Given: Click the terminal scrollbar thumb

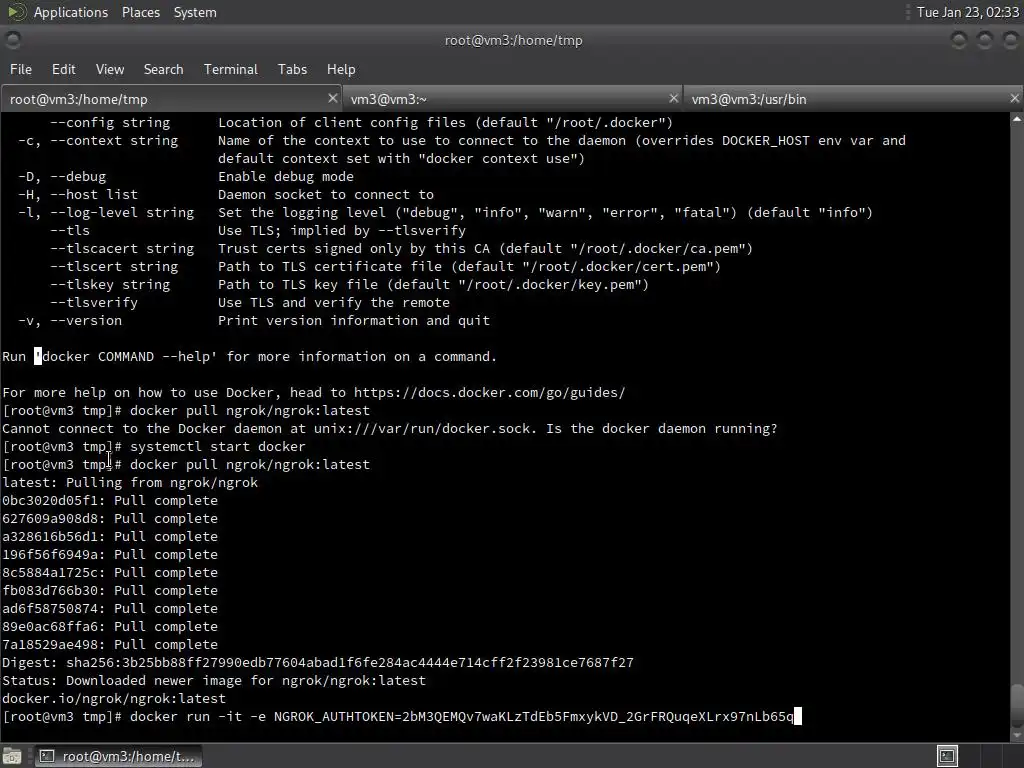Looking at the screenshot, I should (x=1016, y=705).
